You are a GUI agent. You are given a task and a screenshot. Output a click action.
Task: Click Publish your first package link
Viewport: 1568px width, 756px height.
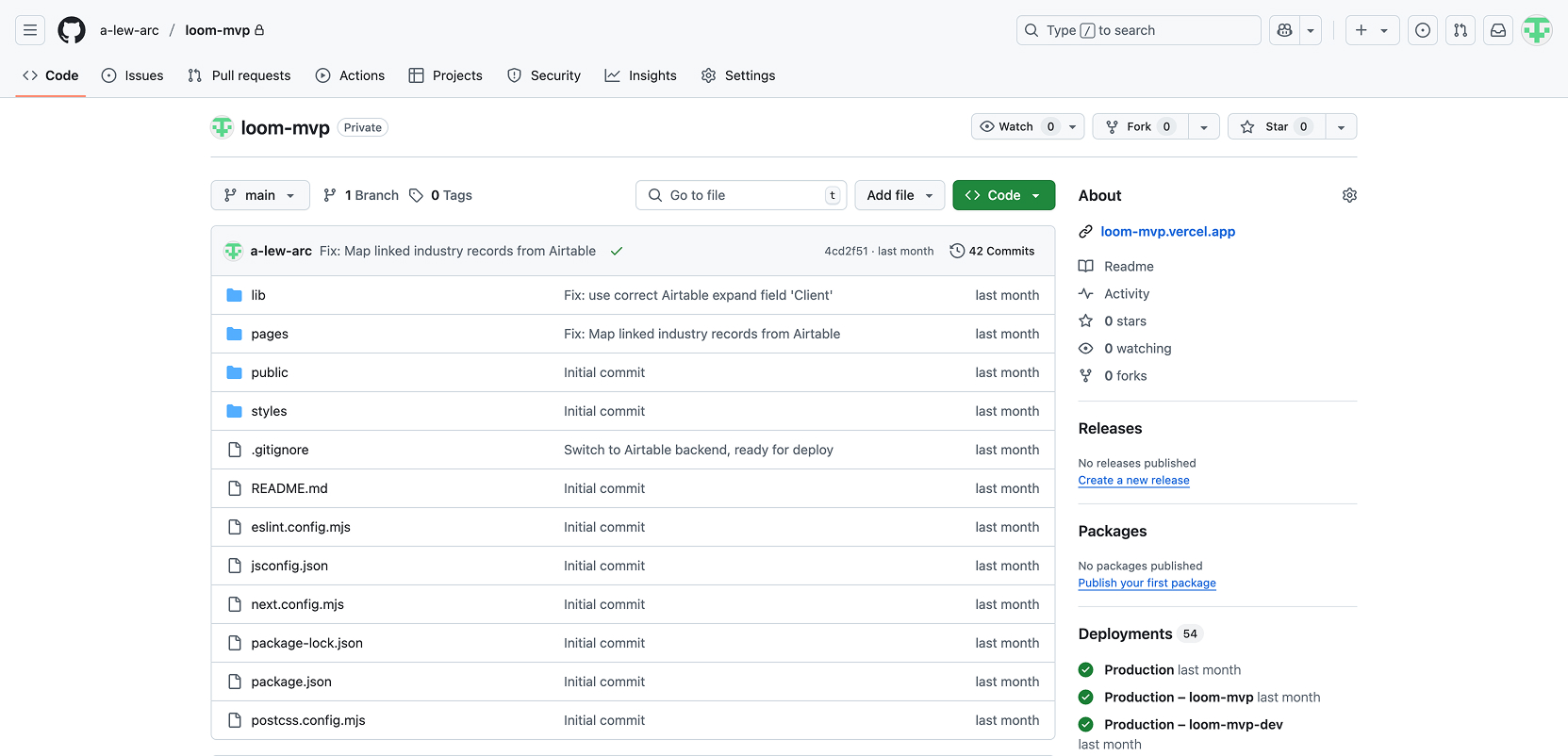tap(1147, 583)
